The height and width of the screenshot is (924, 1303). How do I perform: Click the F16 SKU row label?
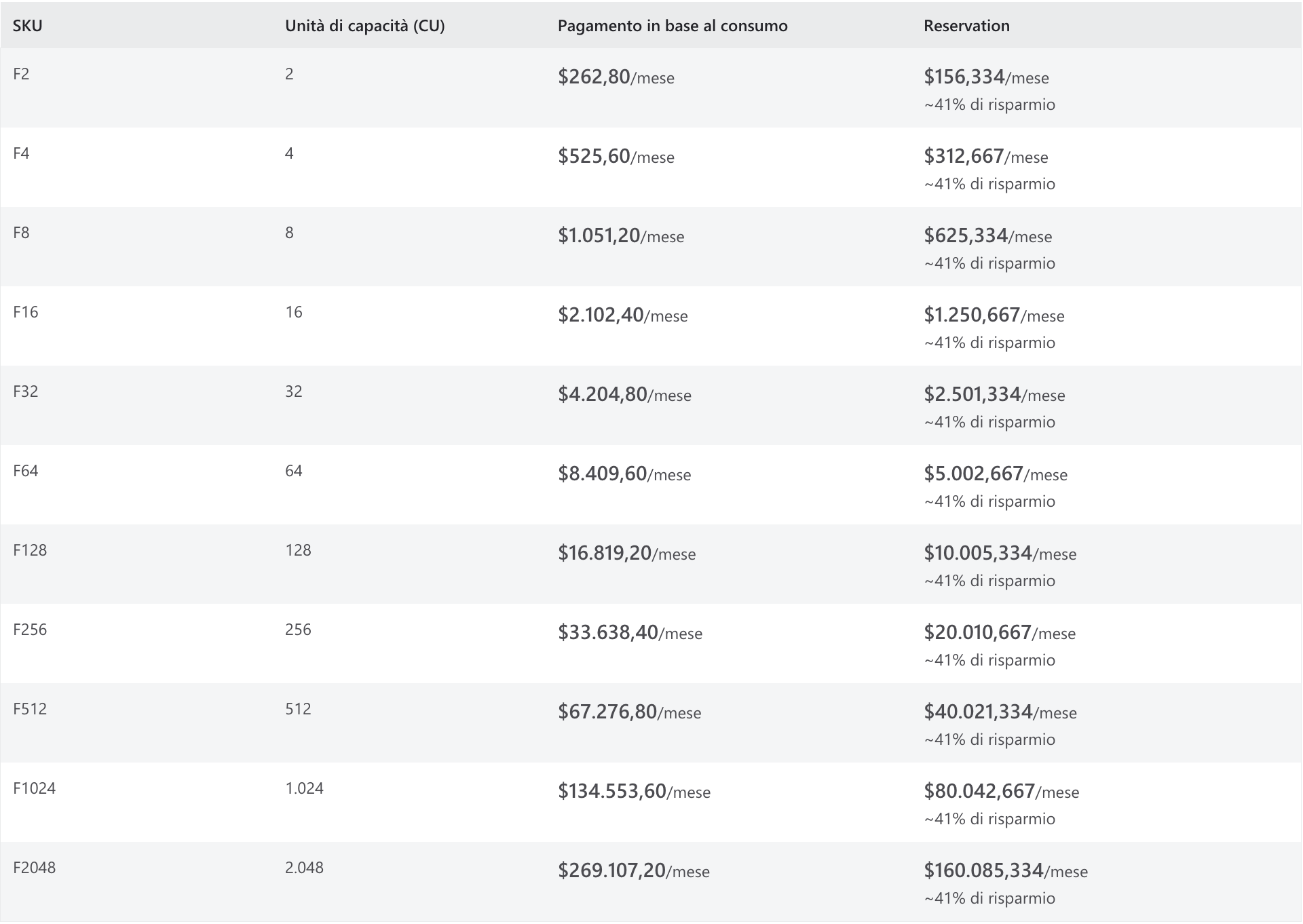pyautogui.click(x=26, y=312)
